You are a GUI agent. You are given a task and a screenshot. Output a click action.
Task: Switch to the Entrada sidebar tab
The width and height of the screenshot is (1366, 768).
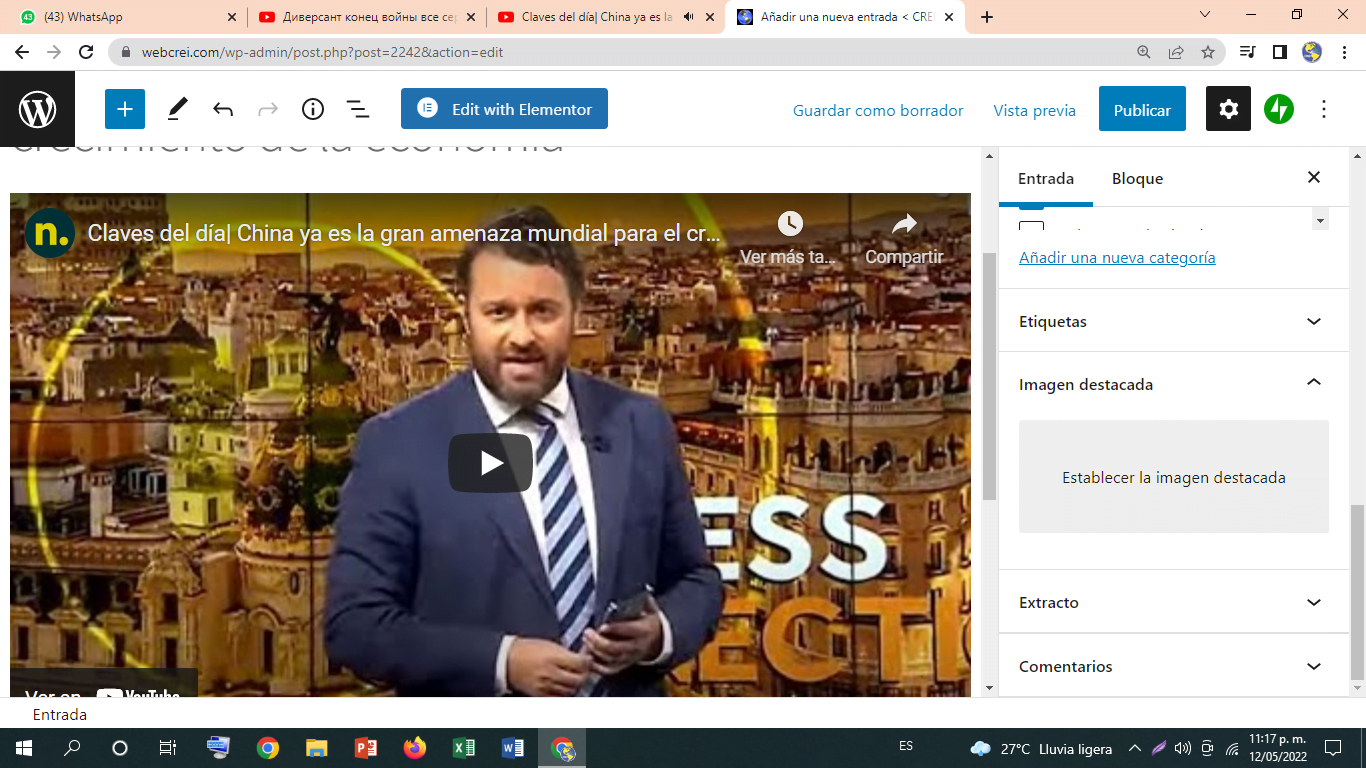1046,178
